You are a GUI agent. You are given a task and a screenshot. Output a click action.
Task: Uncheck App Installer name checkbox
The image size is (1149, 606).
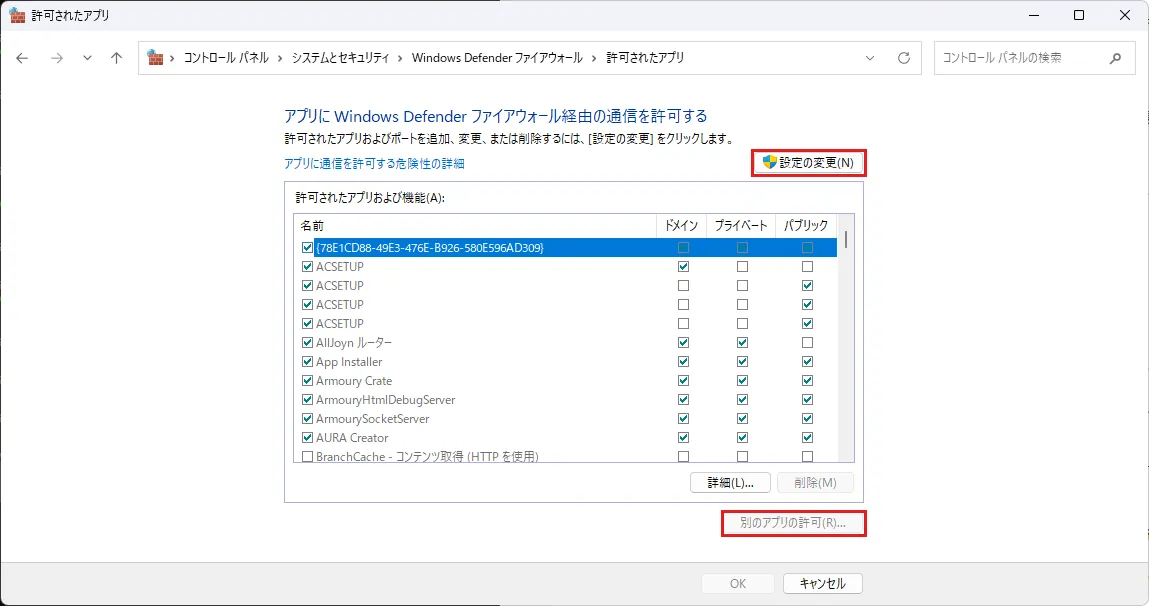click(x=307, y=362)
